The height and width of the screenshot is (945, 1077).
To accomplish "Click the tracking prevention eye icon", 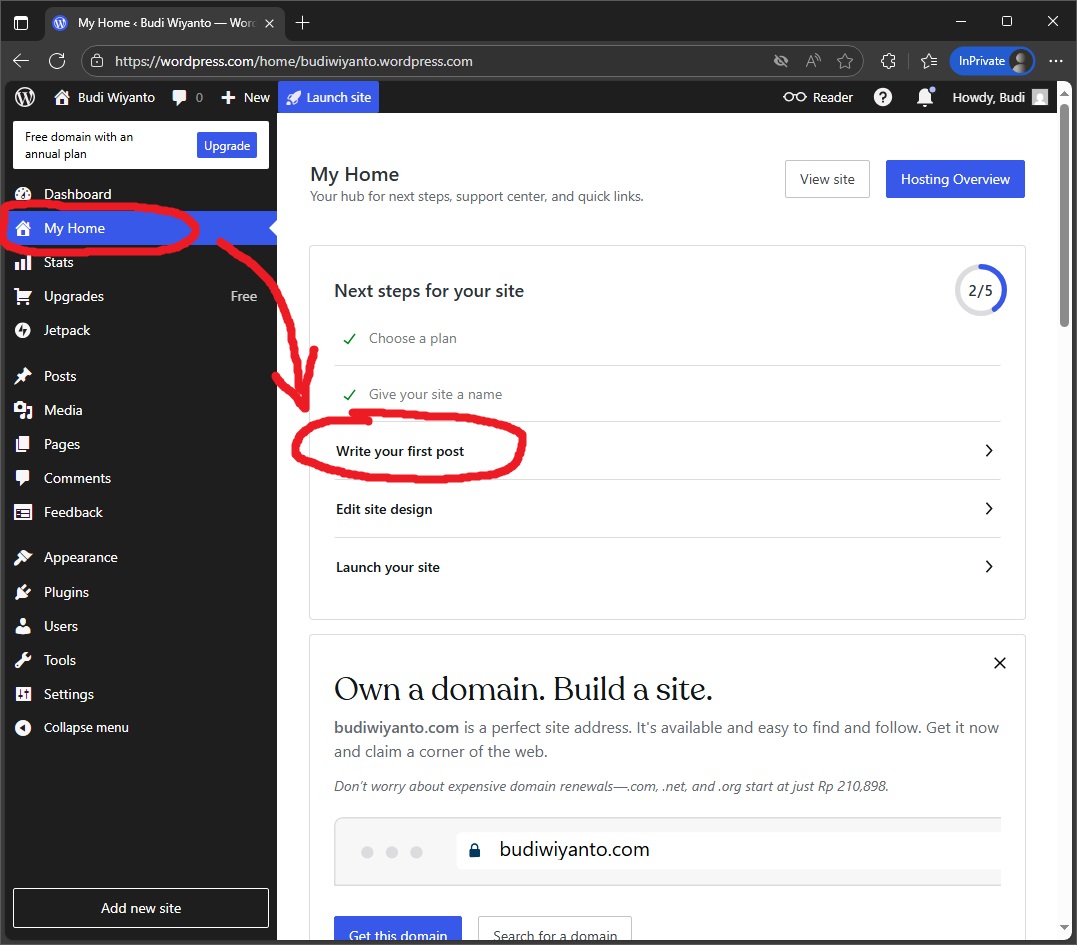I will 780,61.
